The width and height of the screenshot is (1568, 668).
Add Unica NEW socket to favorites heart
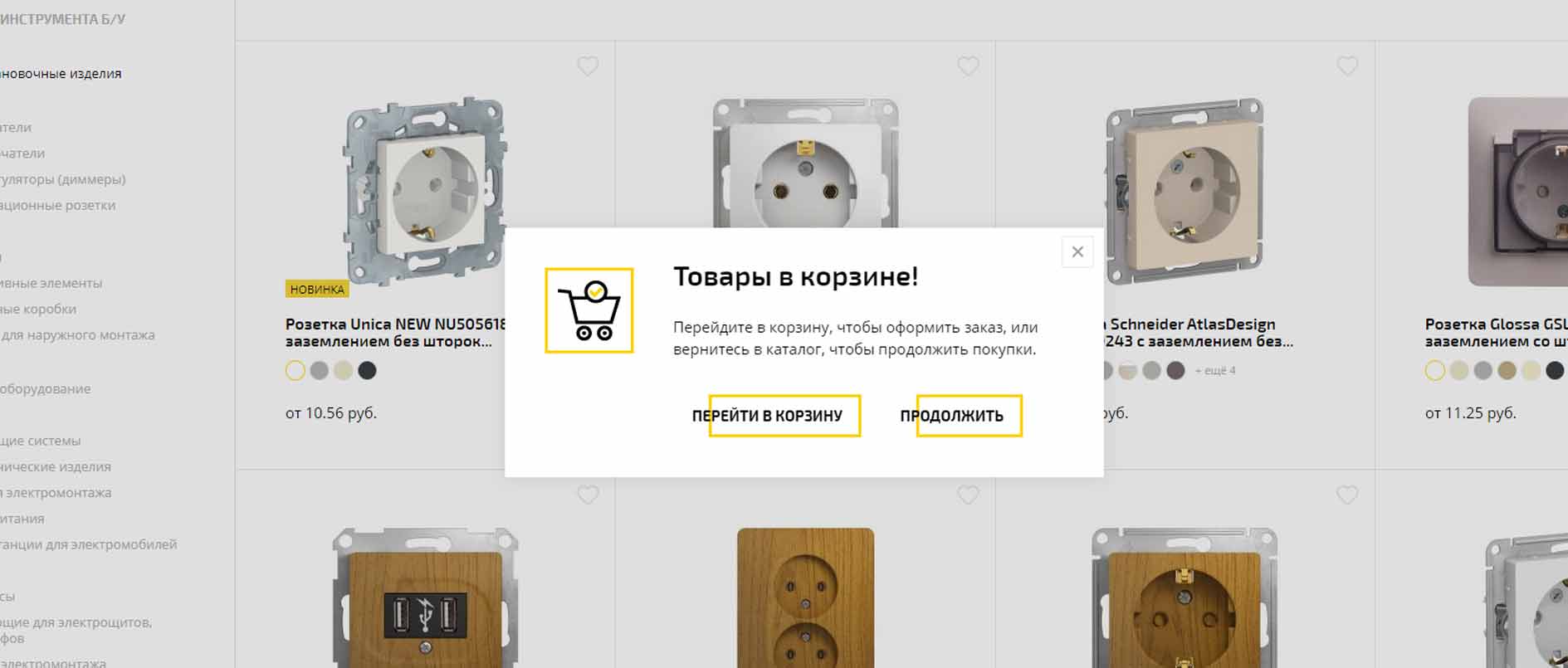pos(588,66)
